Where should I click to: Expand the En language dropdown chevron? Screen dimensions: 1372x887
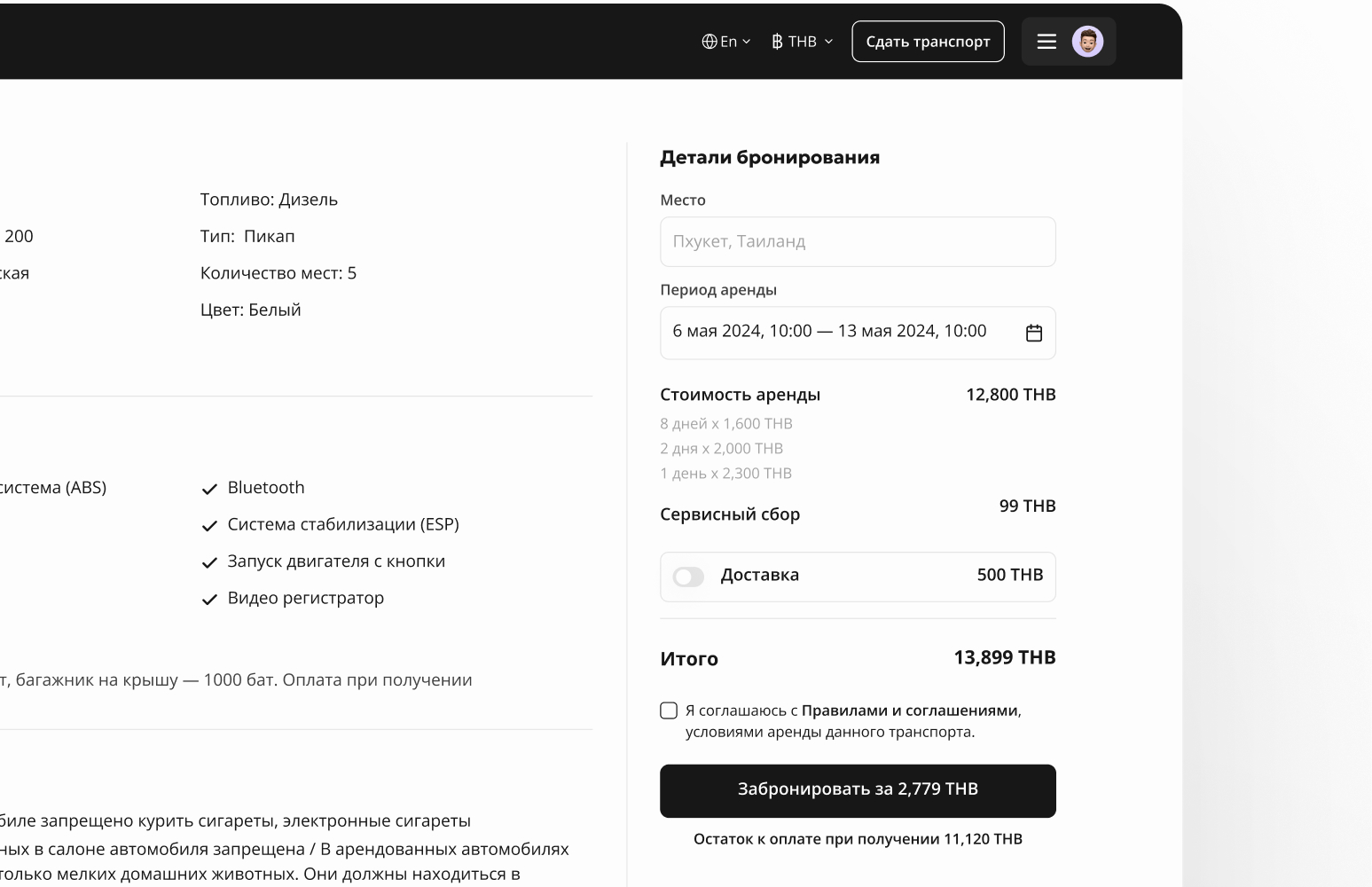[746, 42]
